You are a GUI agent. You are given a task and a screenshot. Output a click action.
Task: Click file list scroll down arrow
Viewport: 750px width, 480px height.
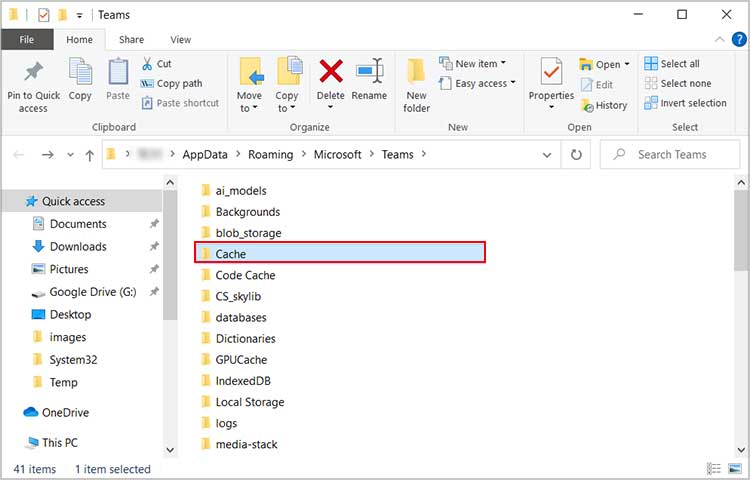coord(741,450)
